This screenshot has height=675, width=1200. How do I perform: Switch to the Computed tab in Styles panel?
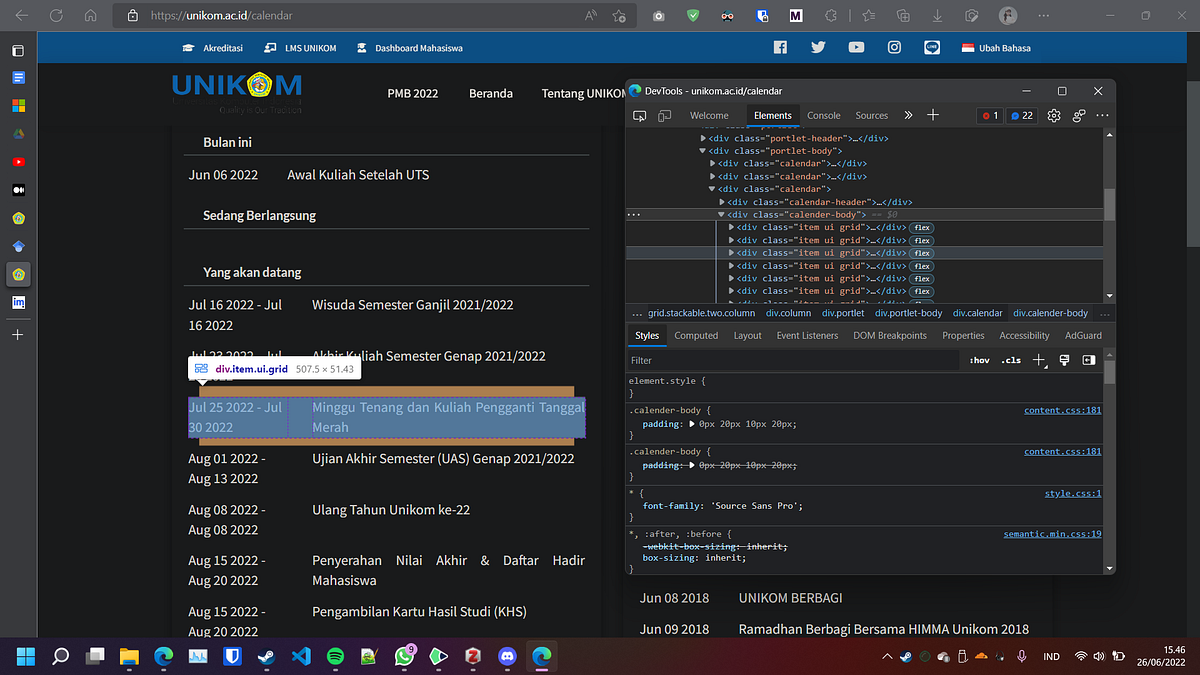pyautogui.click(x=696, y=335)
